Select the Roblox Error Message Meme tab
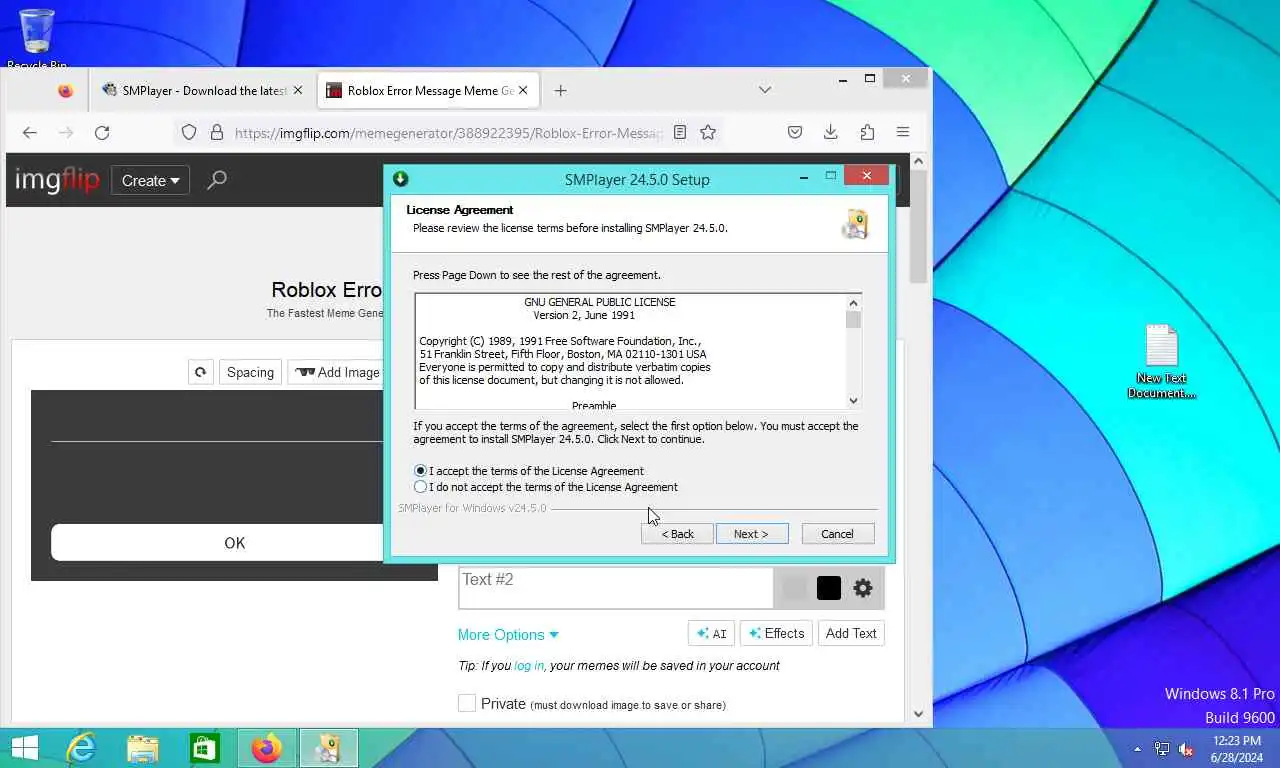The image size is (1280, 768). point(429,90)
